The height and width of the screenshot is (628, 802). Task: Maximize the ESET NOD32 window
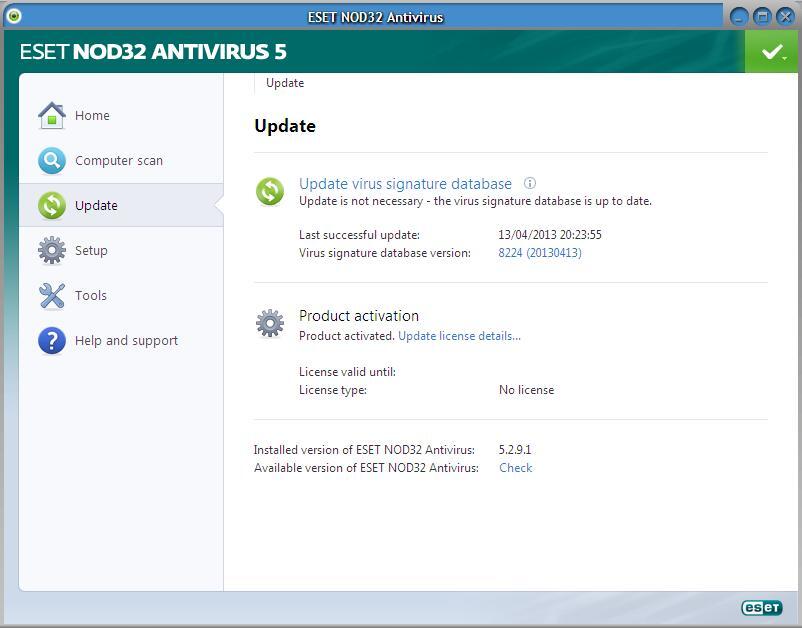pyautogui.click(x=762, y=17)
